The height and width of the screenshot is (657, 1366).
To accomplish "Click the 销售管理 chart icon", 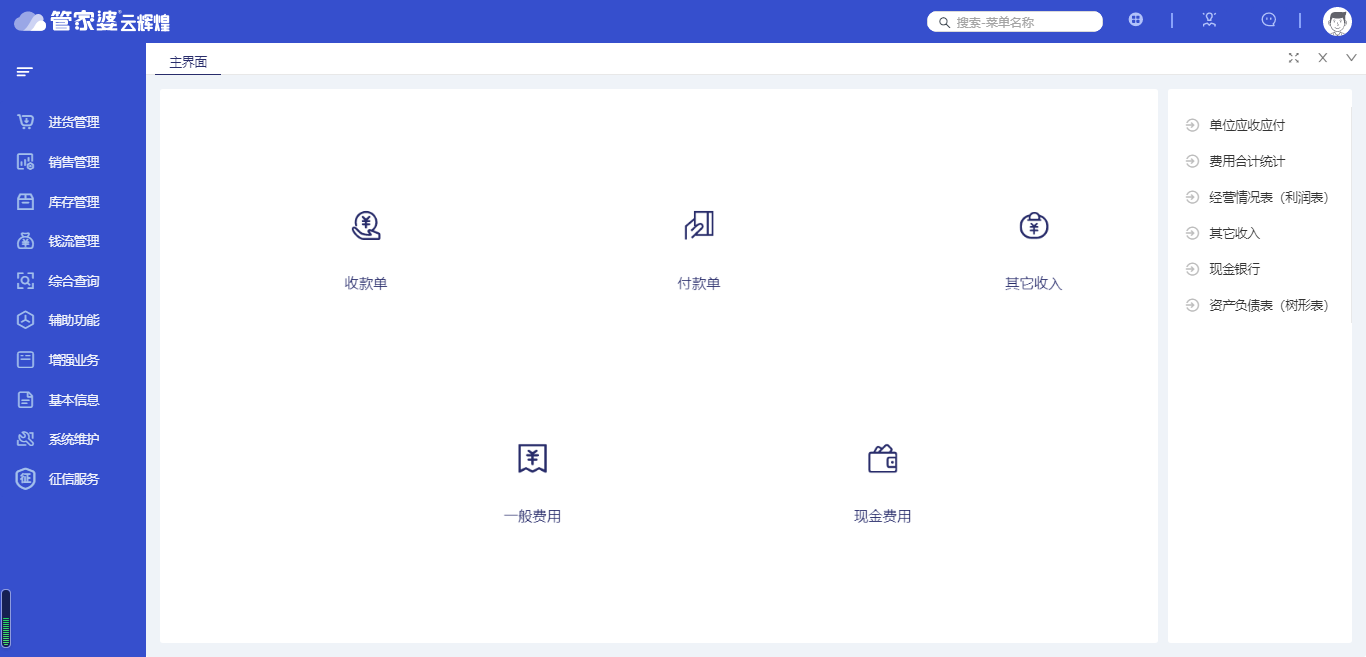I will pos(26,162).
